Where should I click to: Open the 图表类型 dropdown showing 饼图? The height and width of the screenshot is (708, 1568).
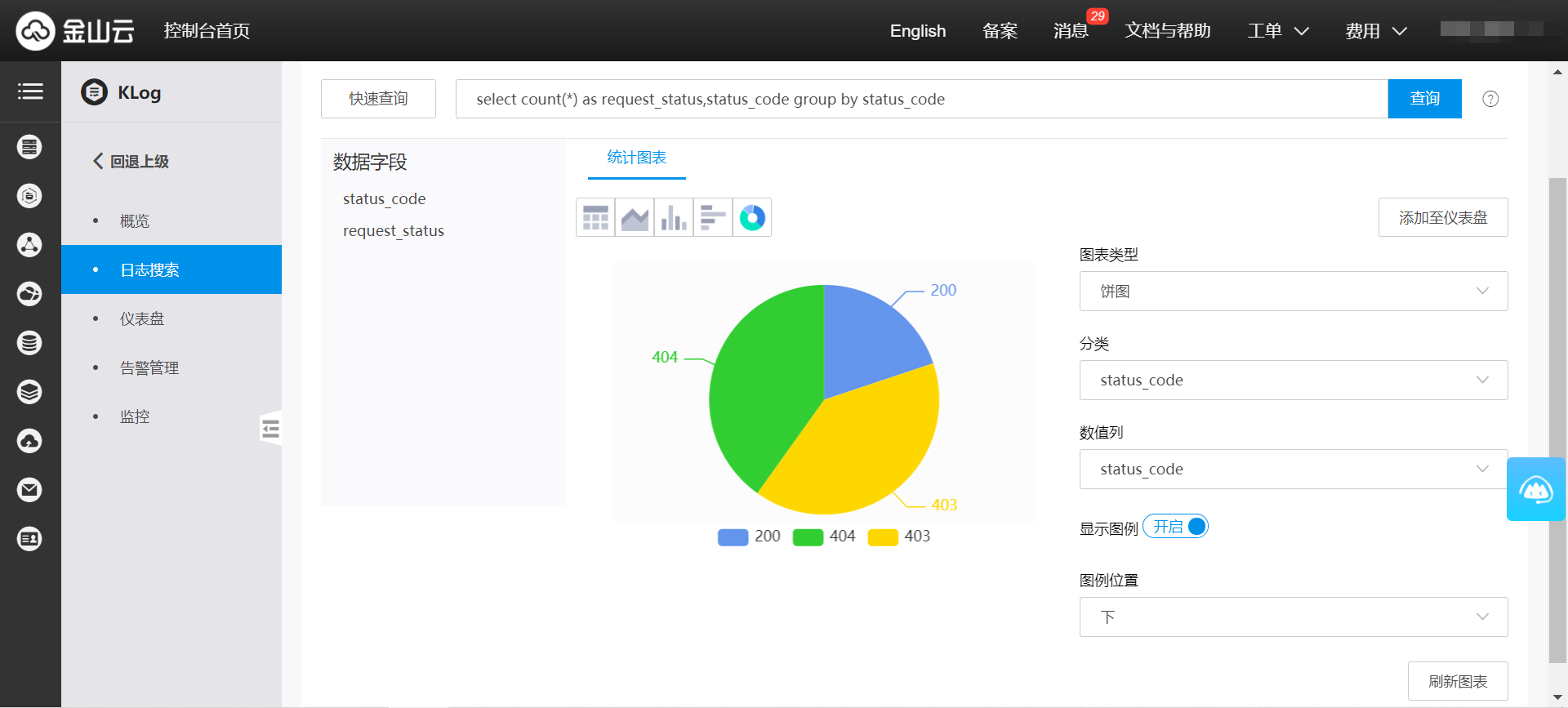point(1293,292)
